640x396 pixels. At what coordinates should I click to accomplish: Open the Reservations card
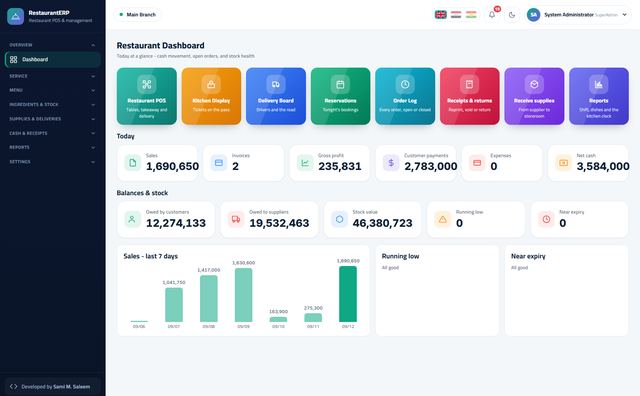click(340, 96)
